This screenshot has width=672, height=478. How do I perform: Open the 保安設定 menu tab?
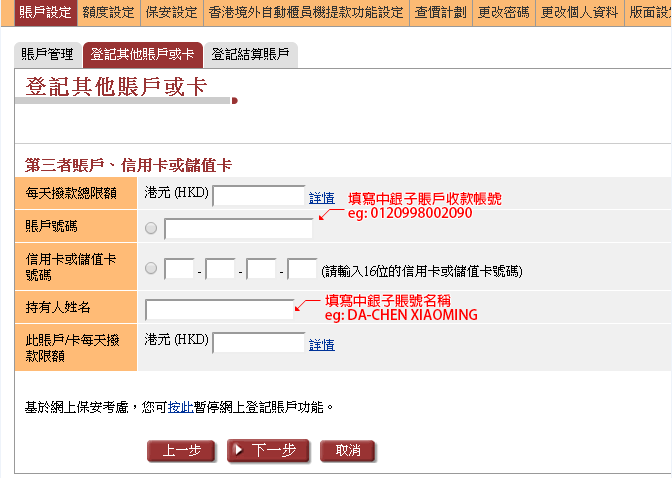pyautogui.click(x=172, y=12)
